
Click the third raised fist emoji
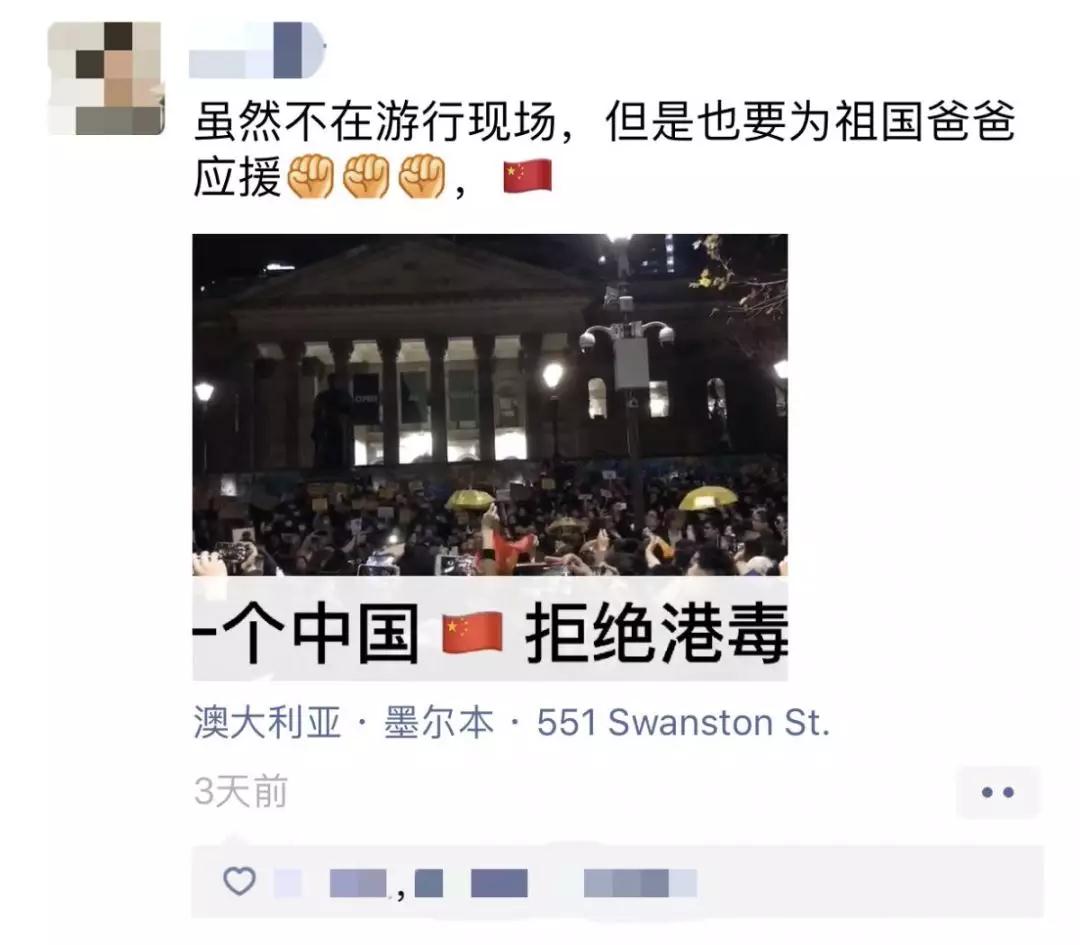tap(424, 176)
